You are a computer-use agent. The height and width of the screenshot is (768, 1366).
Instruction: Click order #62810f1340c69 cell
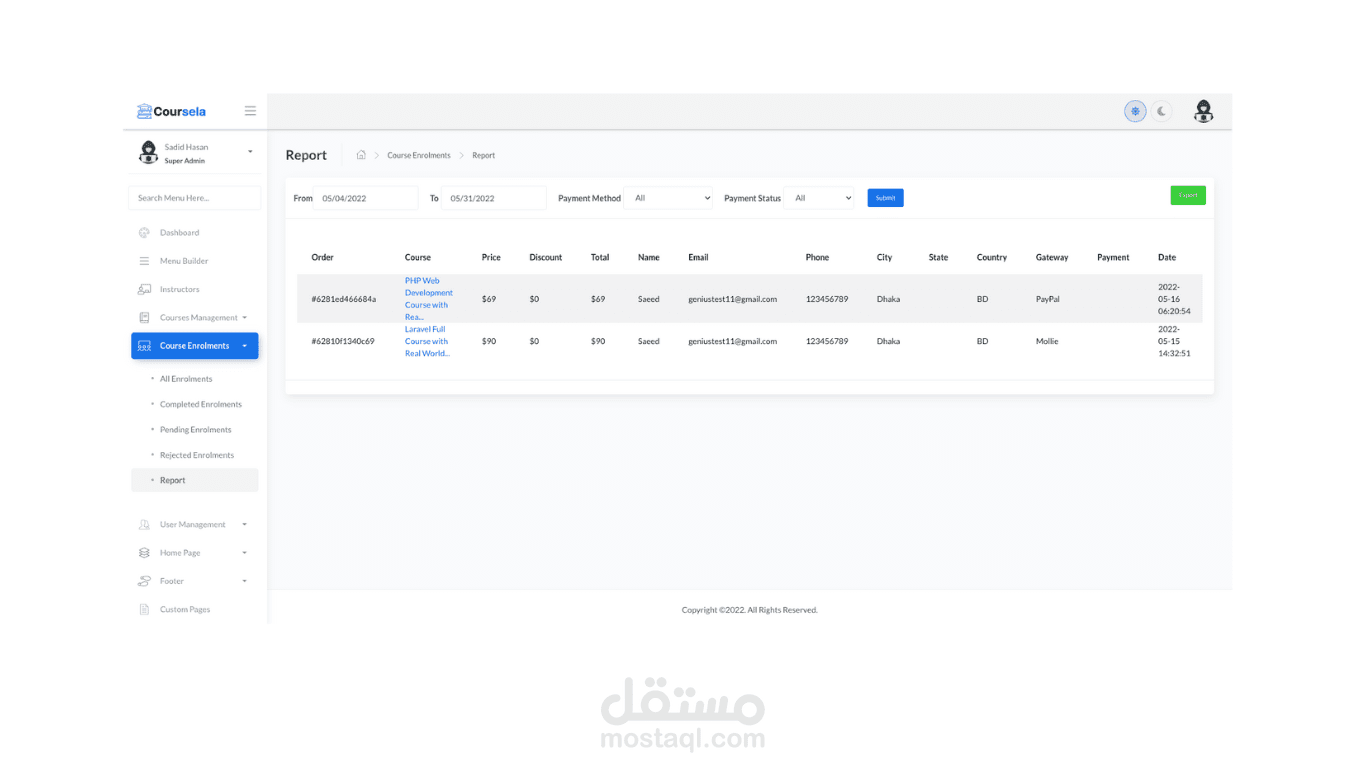(x=343, y=341)
